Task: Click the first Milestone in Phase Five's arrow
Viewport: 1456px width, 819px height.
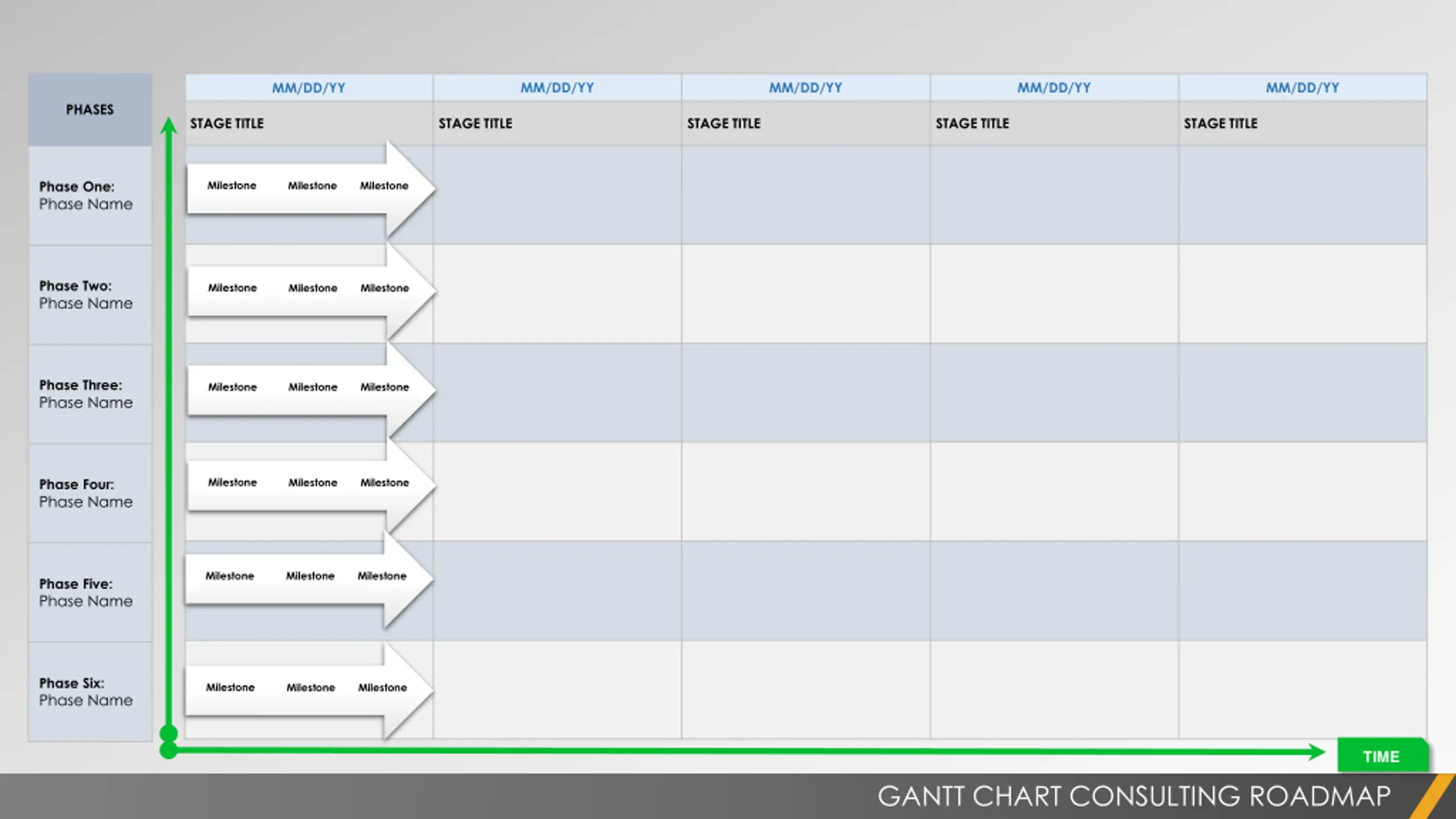Action: (x=230, y=576)
